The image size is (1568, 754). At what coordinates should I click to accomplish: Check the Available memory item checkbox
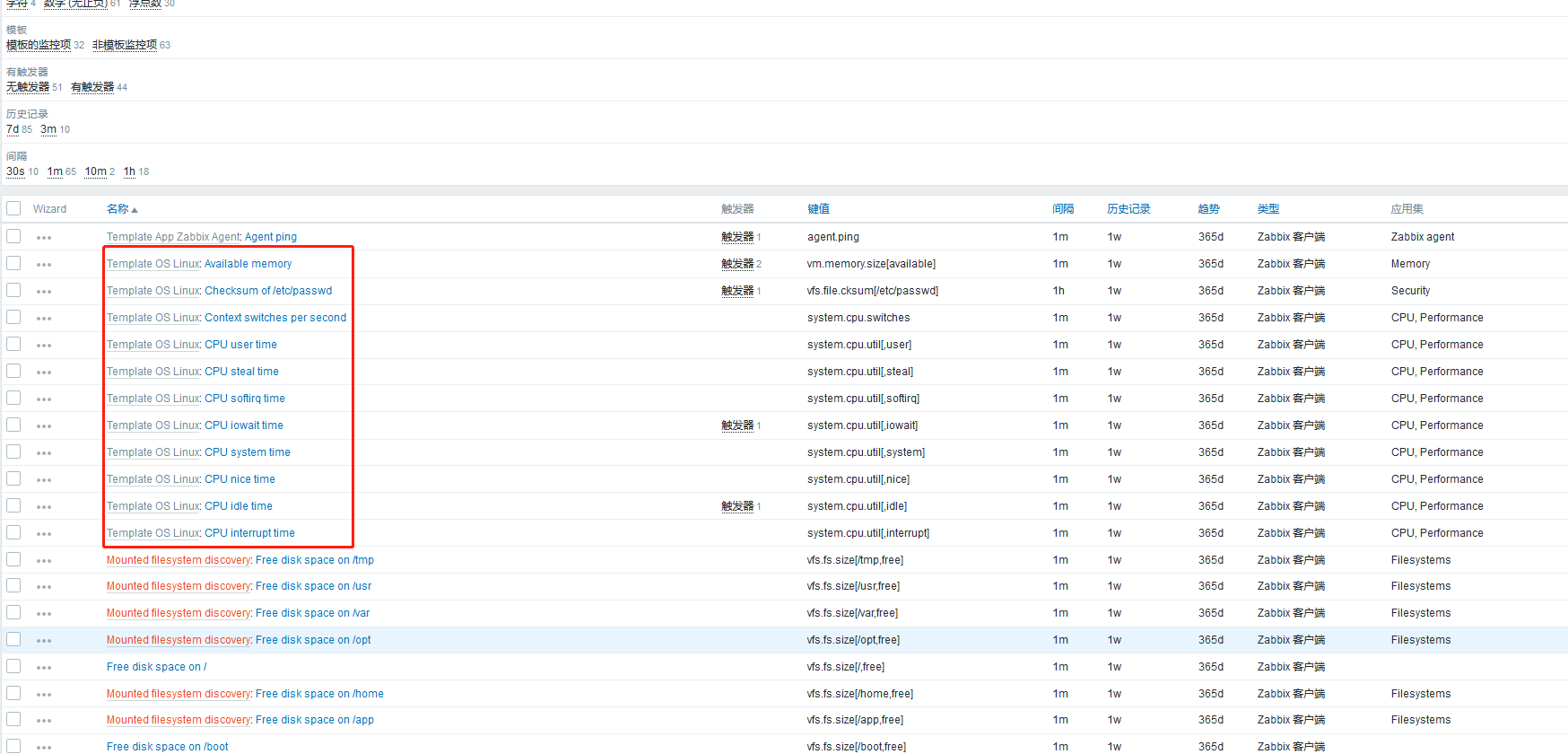pyautogui.click(x=13, y=263)
